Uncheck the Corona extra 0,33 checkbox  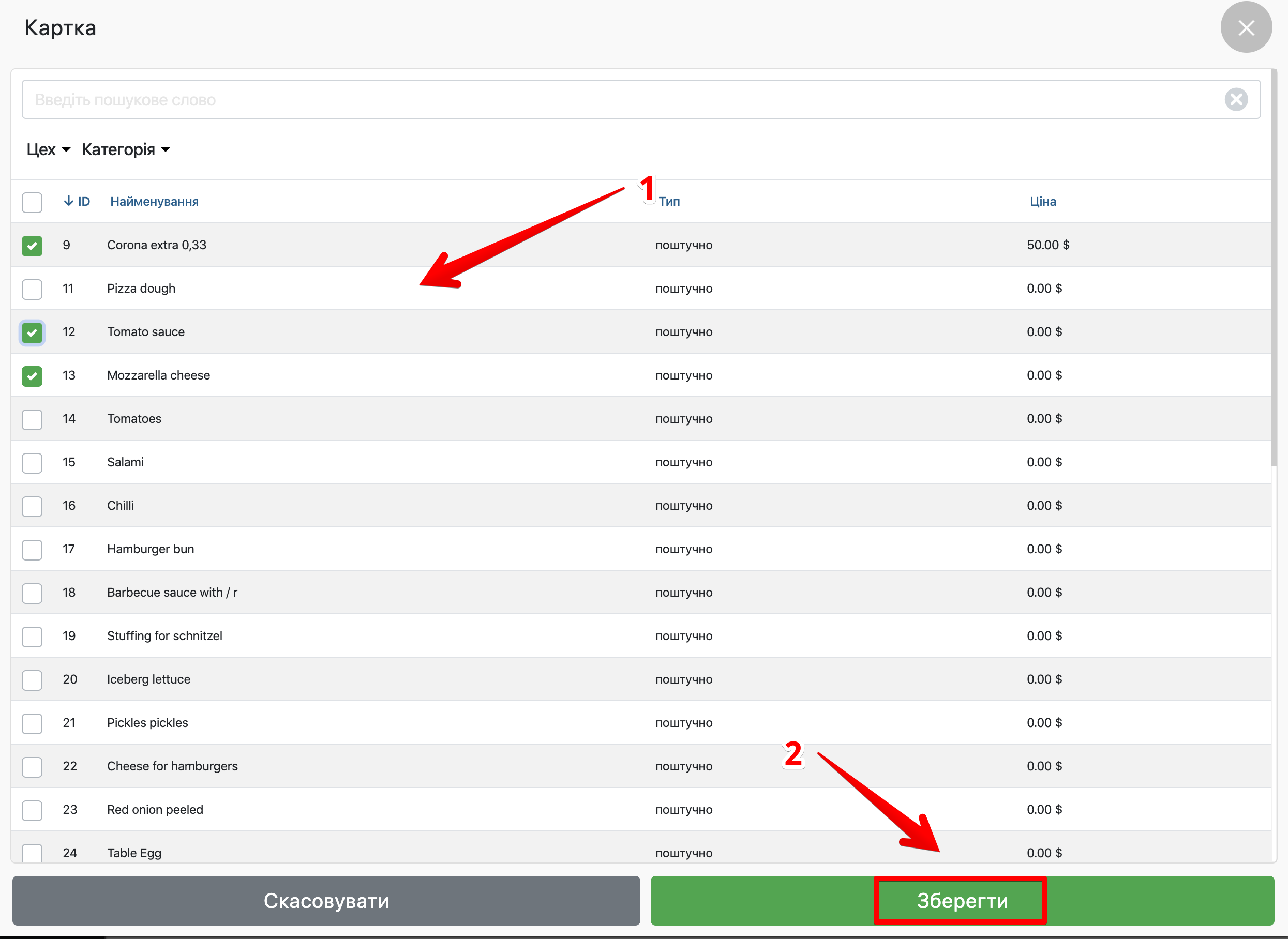coord(32,246)
